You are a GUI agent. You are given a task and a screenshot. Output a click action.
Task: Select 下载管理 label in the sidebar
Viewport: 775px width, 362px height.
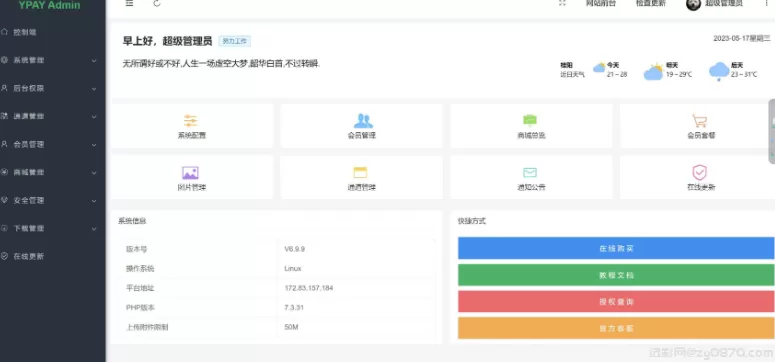pyautogui.click(x=29, y=228)
